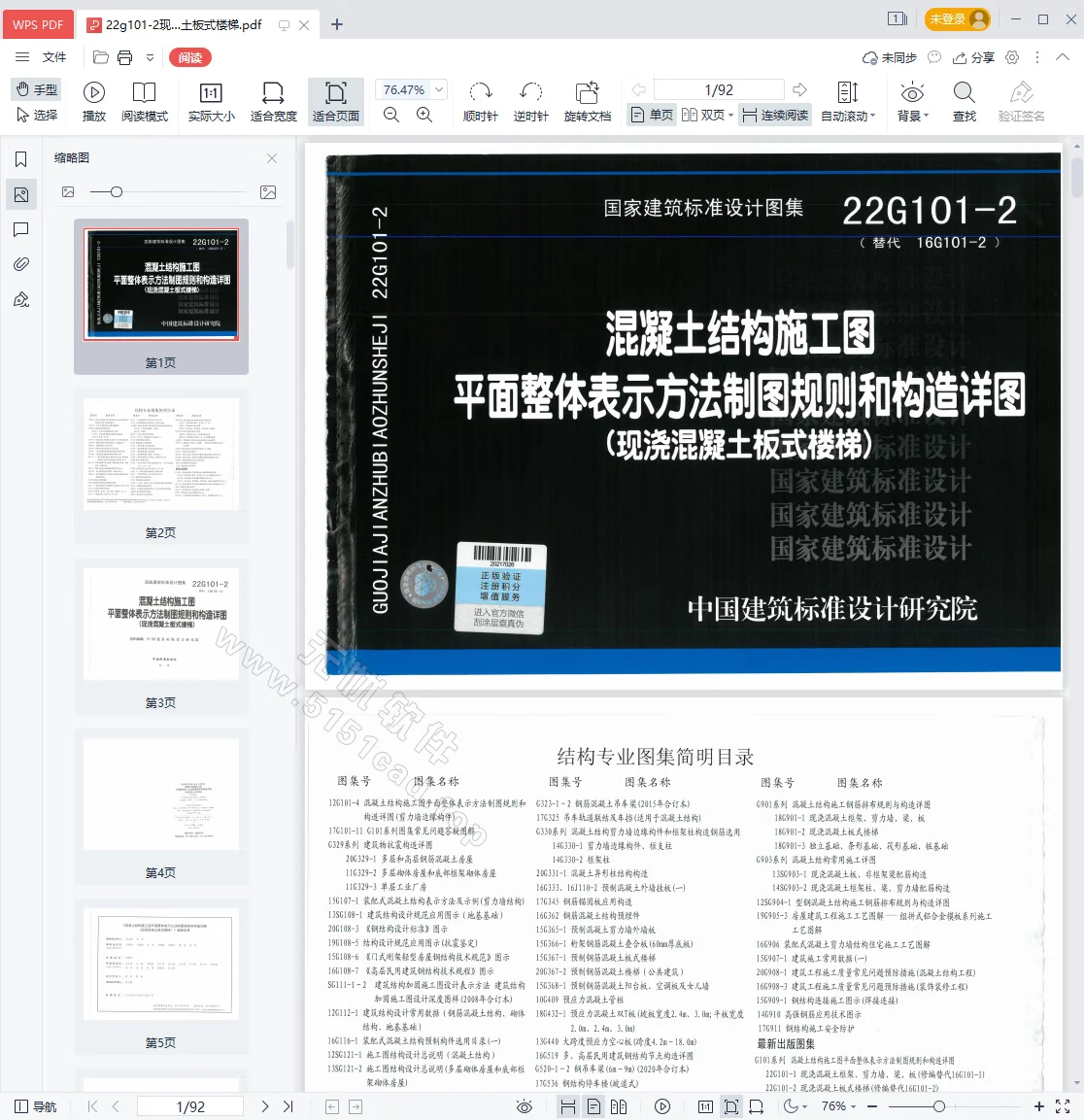The height and width of the screenshot is (1120, 1084).
Task: Switch to the WPS PDF home tab
Action: click(38, 23)
